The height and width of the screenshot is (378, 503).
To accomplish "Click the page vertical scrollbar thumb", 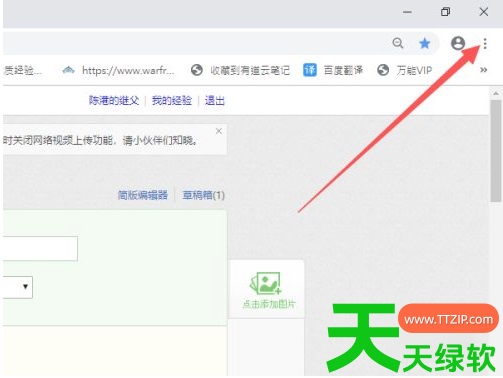I will (496, 151).
